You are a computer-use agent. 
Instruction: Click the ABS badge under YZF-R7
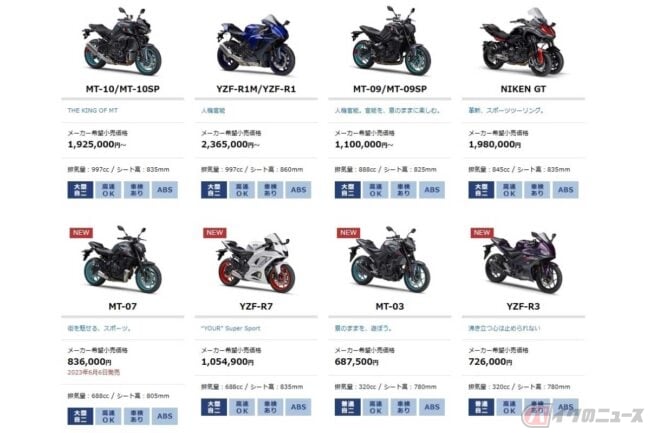(298, 407)
